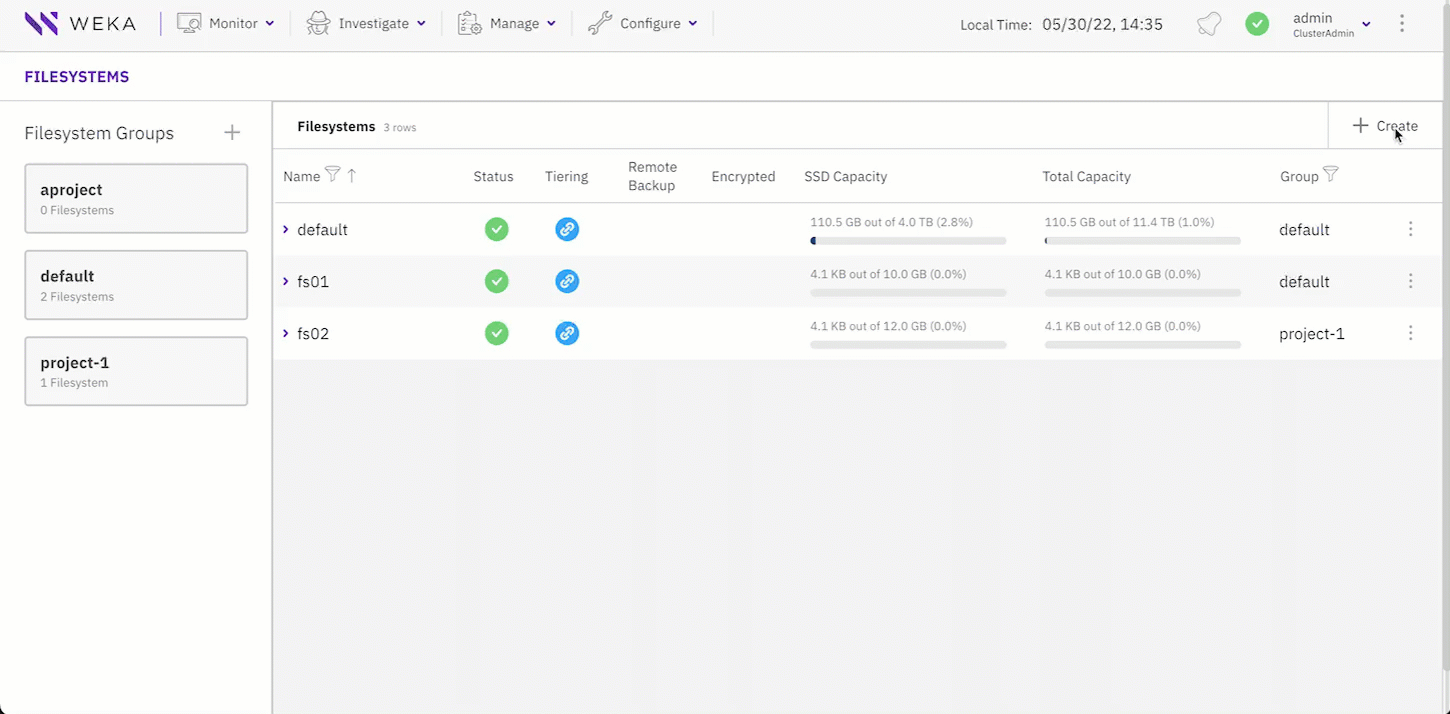Click the Group column filter icon

coord(1330,173)
